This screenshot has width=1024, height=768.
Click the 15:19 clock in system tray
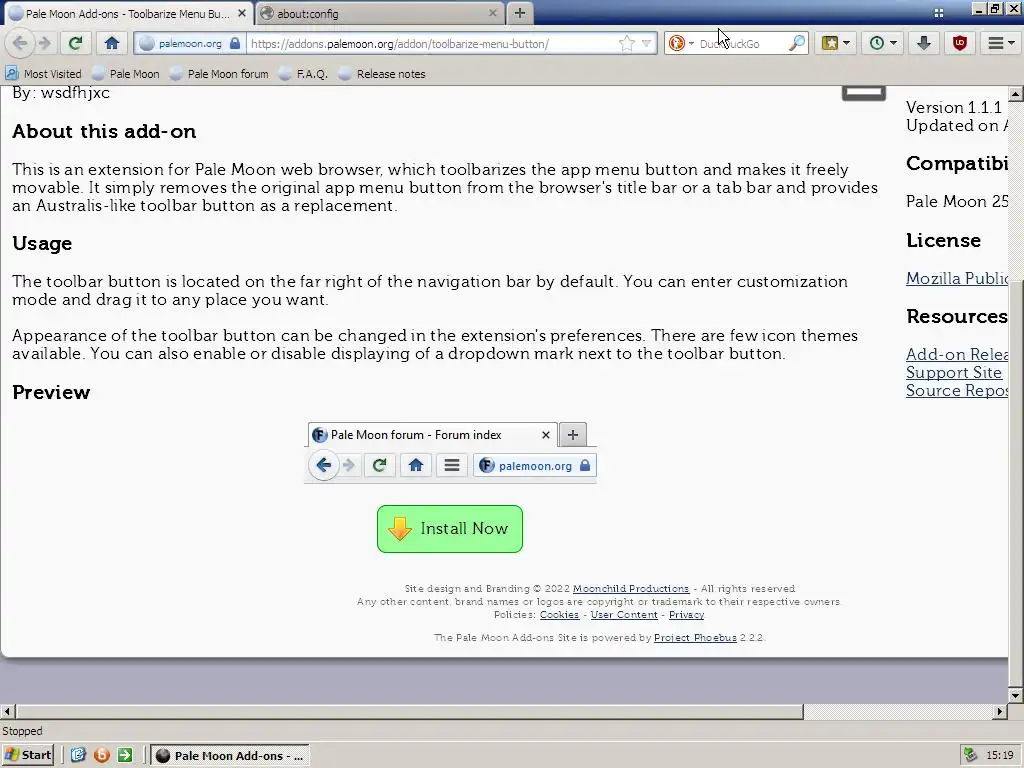click(999, 756)
